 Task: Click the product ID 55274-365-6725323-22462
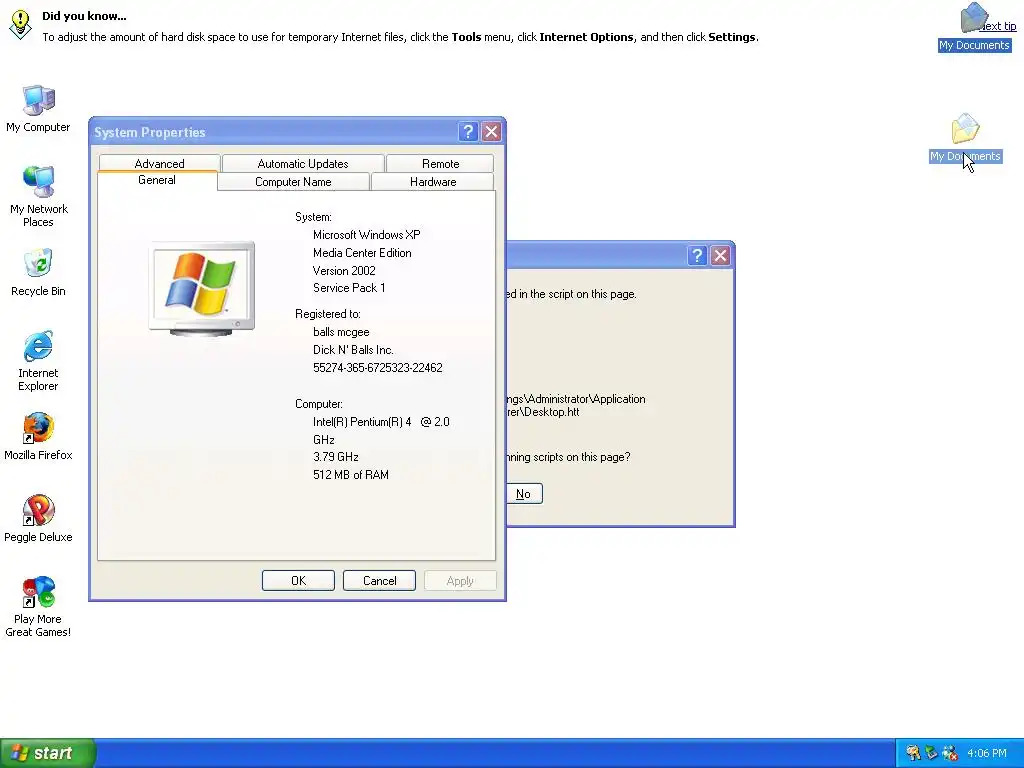pos(377,368)
